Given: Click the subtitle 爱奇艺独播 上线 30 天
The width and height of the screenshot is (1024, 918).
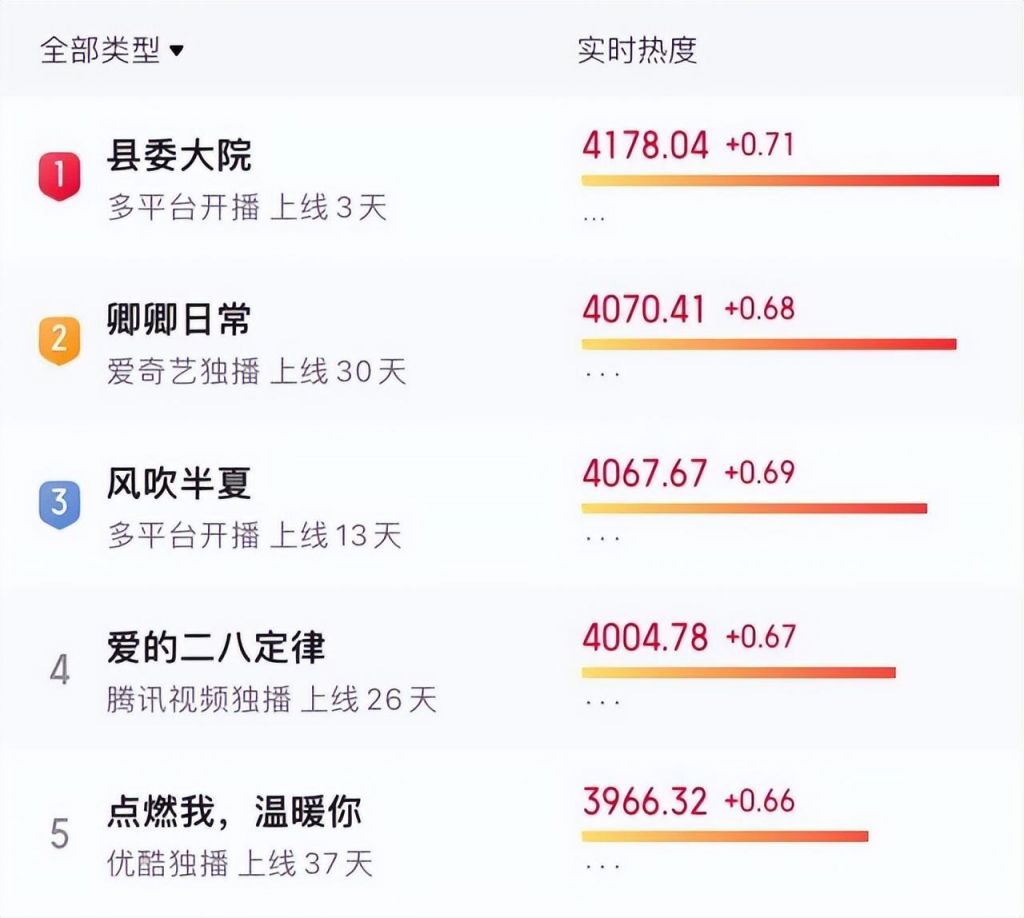Looking at the screenshot, I should click(x=257, y=372).
